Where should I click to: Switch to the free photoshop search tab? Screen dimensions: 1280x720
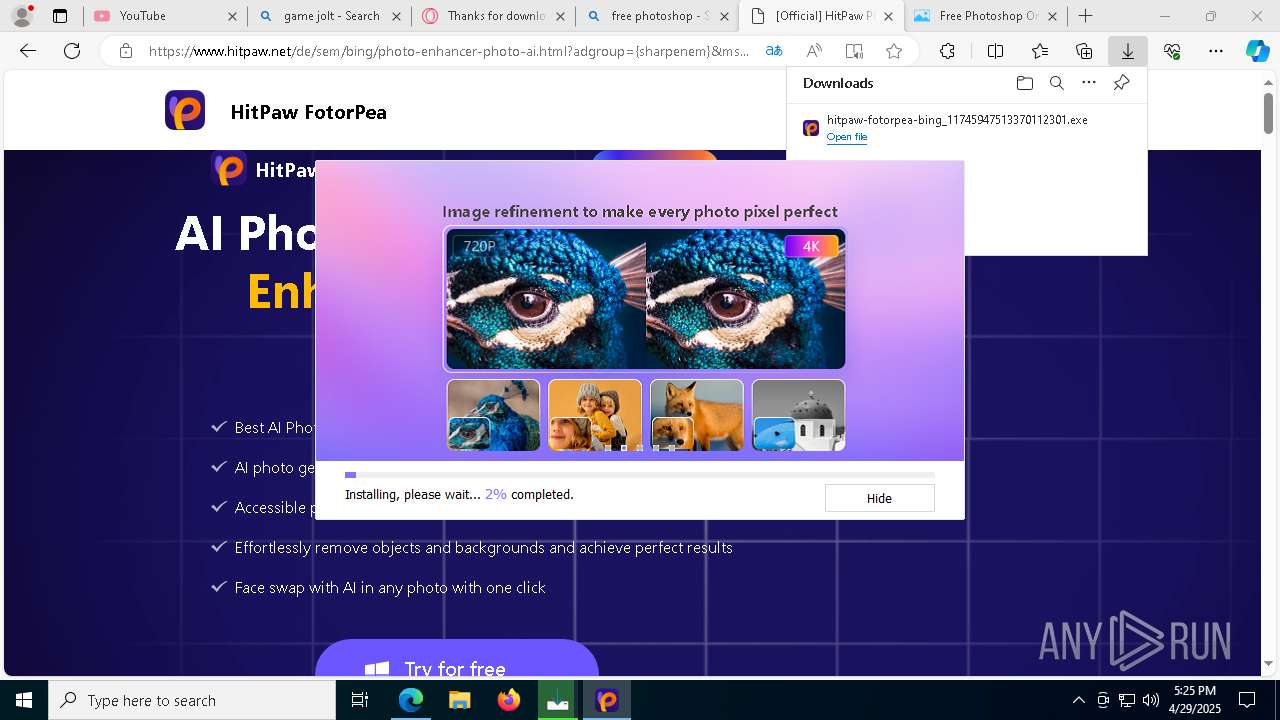tap(660, 16)
